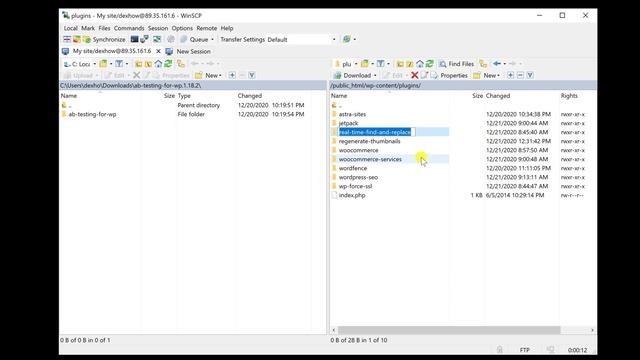Viewport: 640px width, 360px height.
Task: Click the remote New button
Action: tap(486, 76)
